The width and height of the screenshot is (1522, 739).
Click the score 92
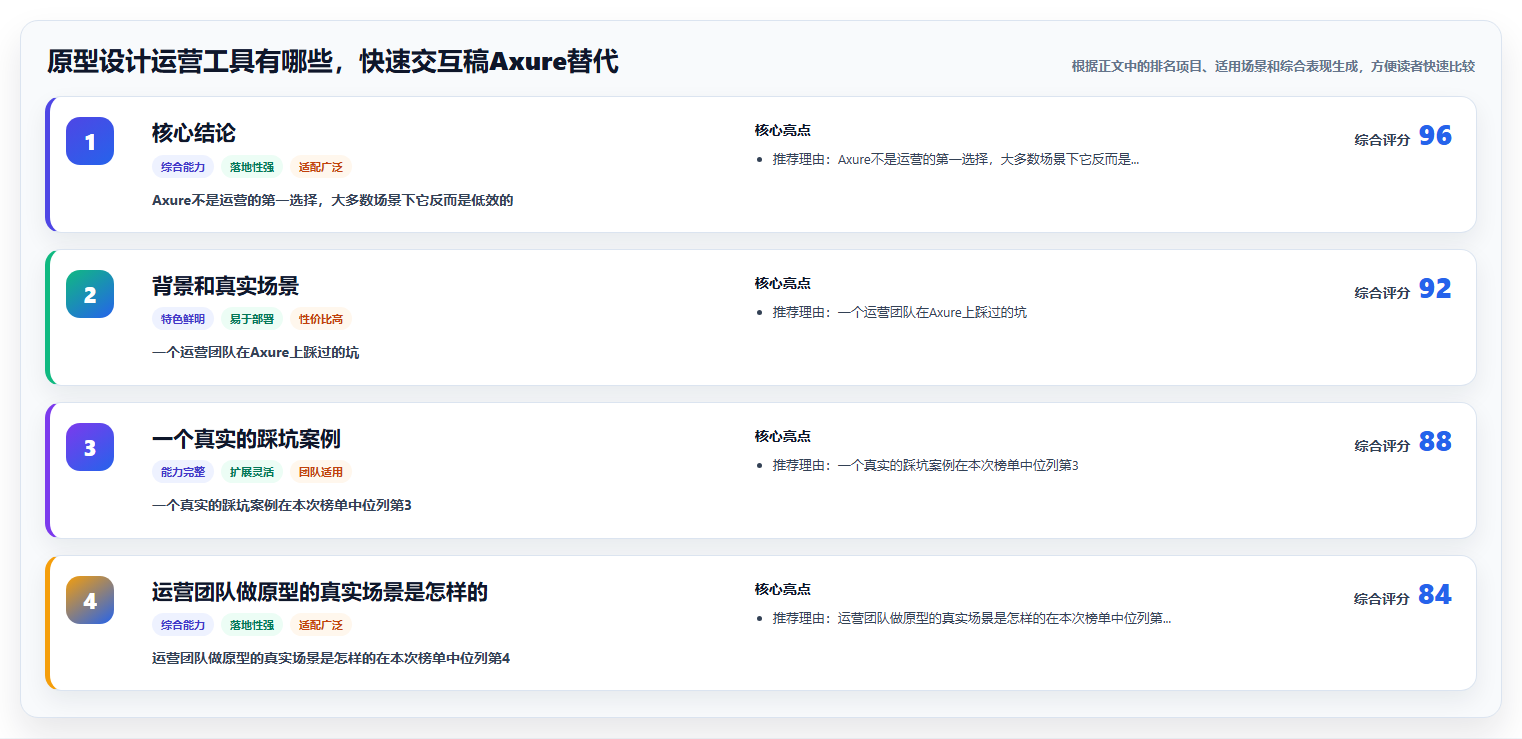pos(1435,289)
